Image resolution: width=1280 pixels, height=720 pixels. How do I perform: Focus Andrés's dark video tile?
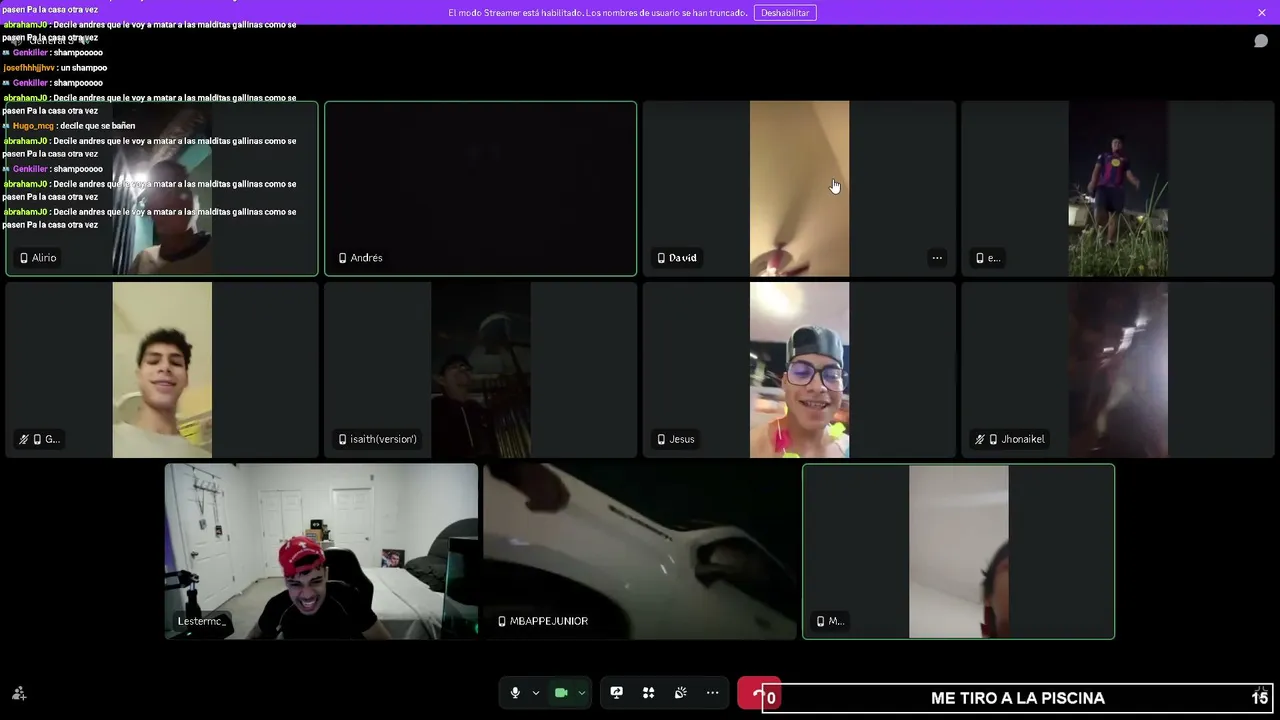point(480,188)
